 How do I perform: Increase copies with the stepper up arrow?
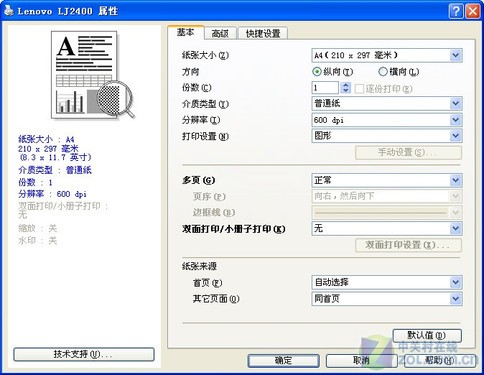346,85
